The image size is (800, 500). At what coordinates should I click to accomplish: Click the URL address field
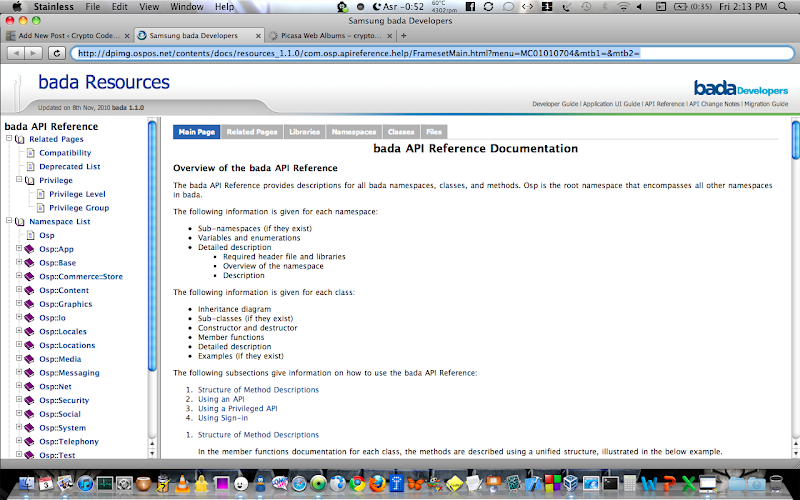432,53
